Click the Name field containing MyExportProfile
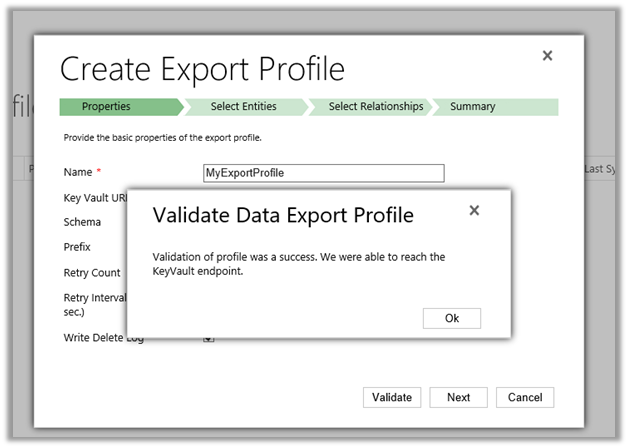Screen dimensions: 628x448 point(323,173)
